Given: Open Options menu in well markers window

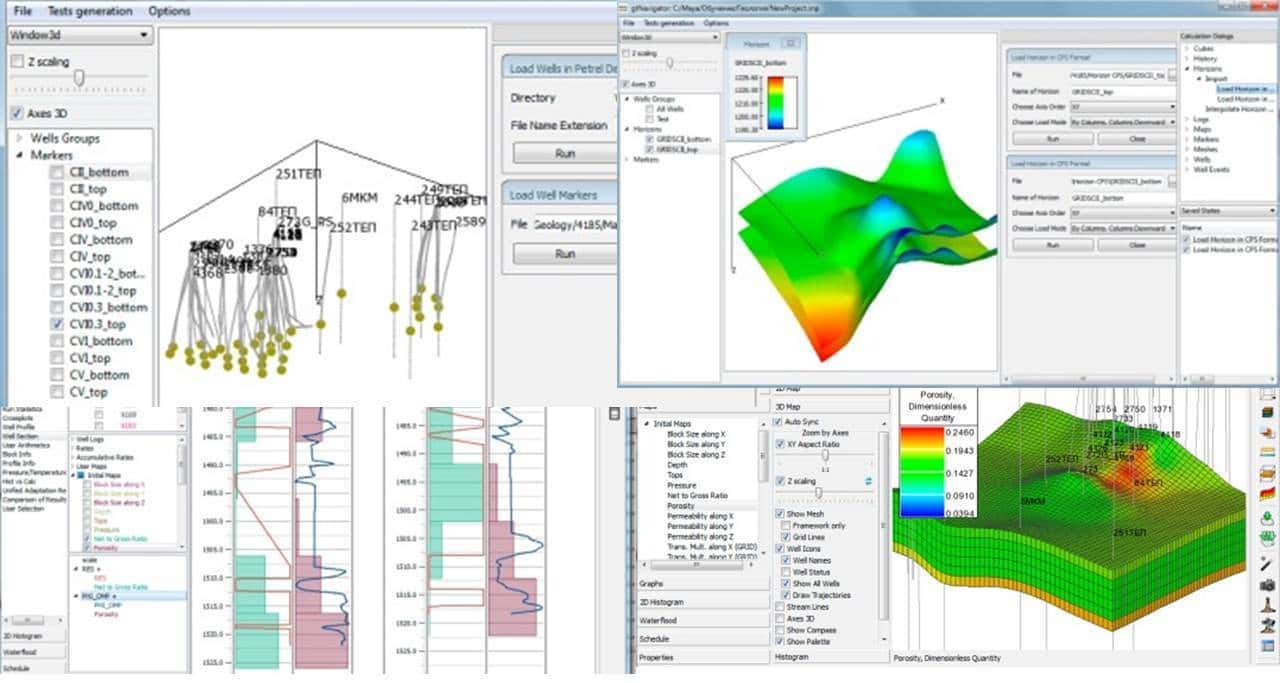Looking at the screenshot, I should point(169,11).
